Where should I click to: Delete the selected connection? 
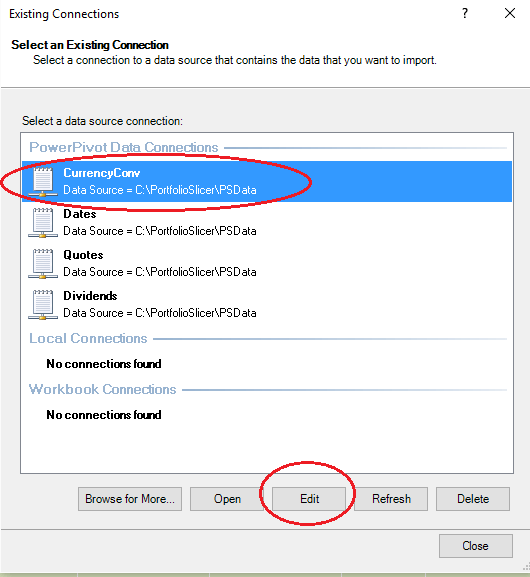click(473, 499)
